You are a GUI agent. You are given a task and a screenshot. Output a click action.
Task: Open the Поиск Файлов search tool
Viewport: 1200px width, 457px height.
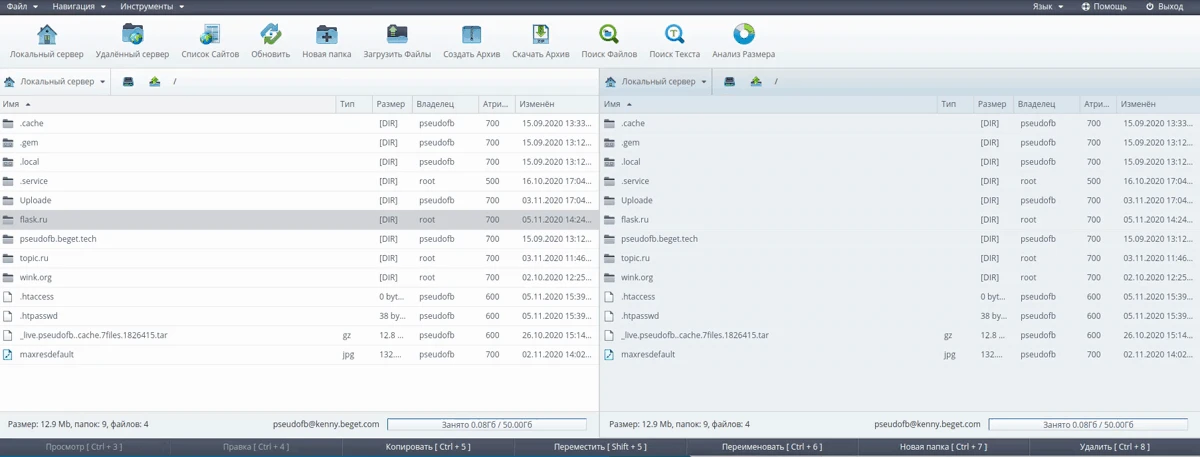608,35
